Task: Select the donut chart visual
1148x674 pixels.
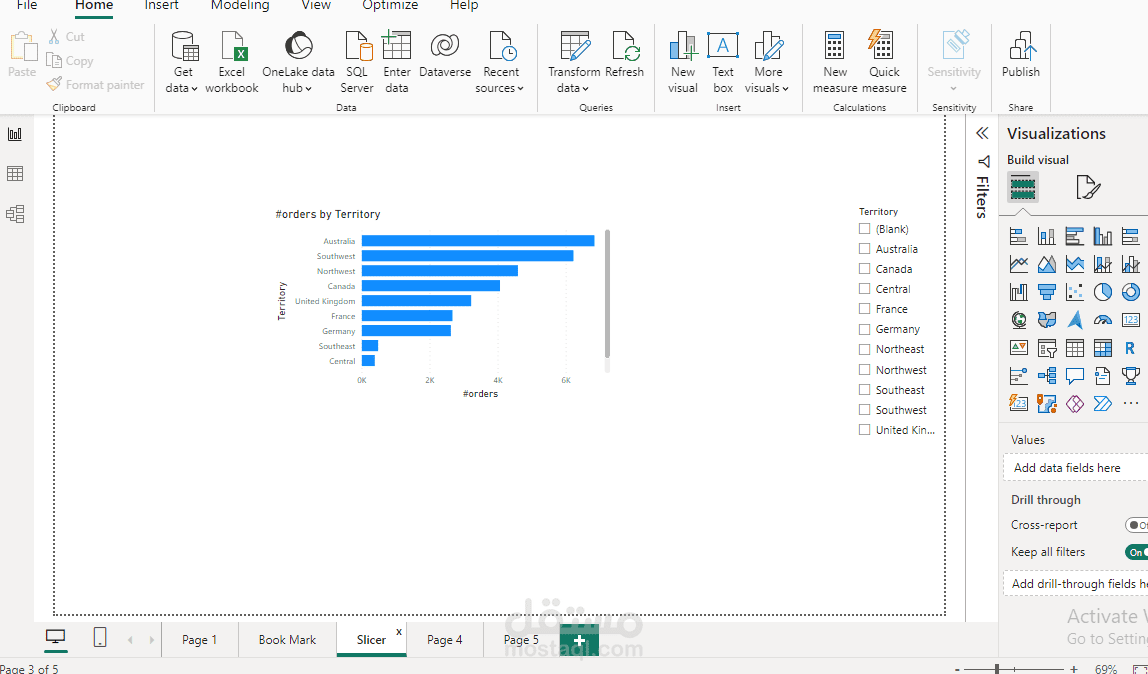Action: coord(1130,292)
